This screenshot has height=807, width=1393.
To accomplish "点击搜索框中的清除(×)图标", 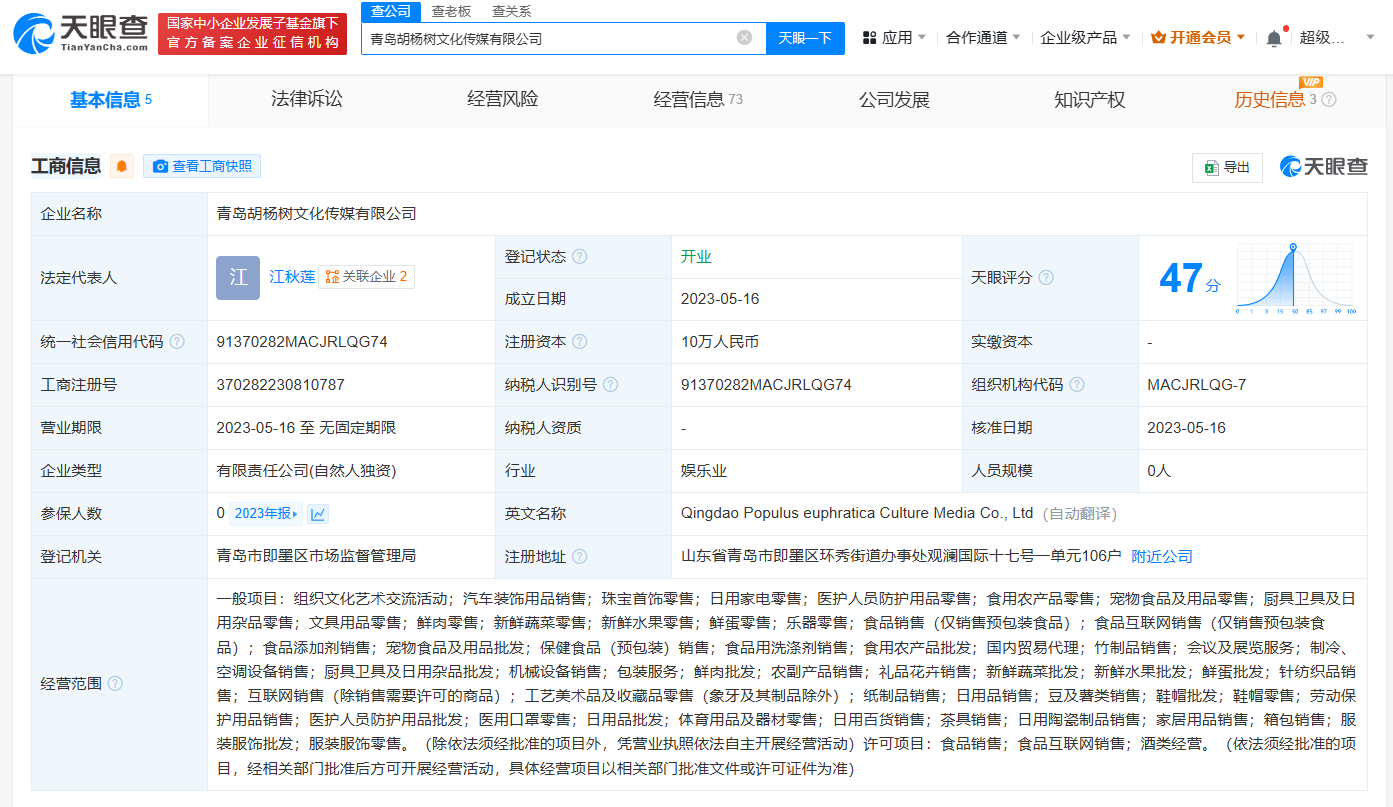I will [x=744, y=36].
